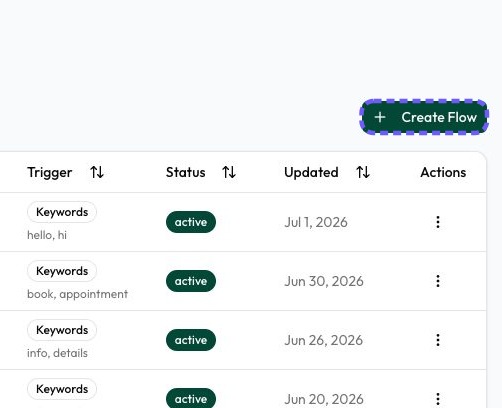Click active status badge in Jun 30 row
Image resolution: width=502 pixels, height=408 pixels.
[191, 281]
